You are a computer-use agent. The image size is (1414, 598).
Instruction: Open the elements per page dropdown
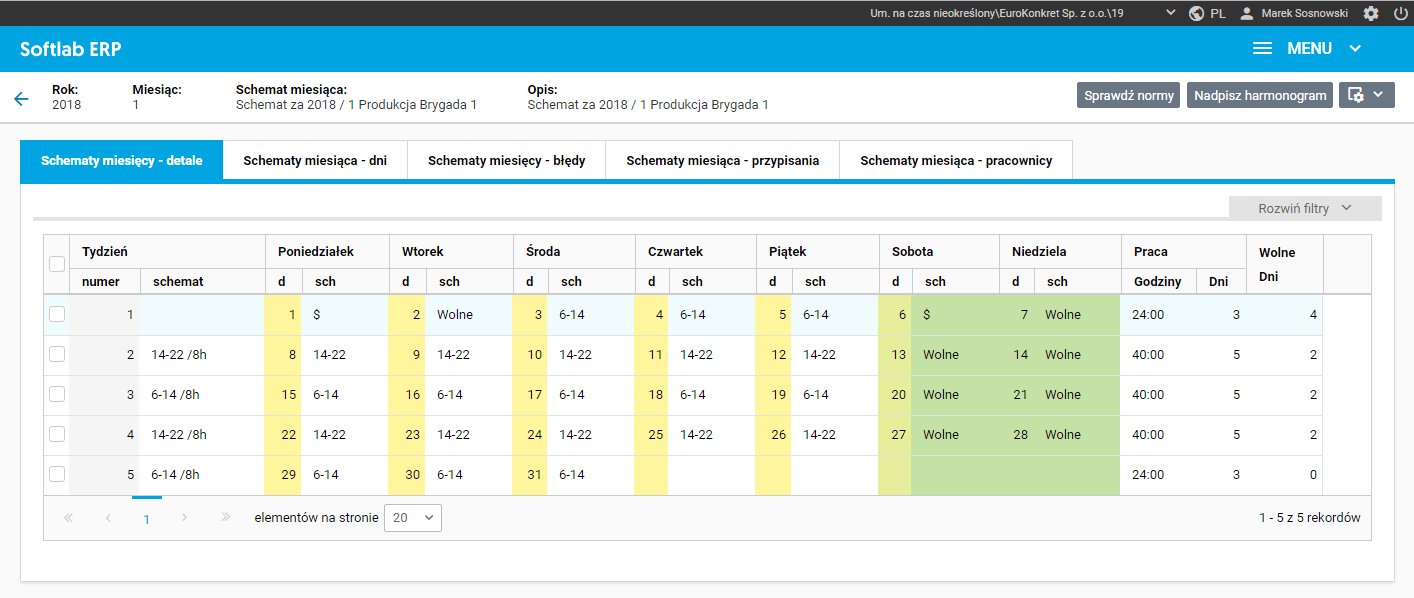point(412,517)
